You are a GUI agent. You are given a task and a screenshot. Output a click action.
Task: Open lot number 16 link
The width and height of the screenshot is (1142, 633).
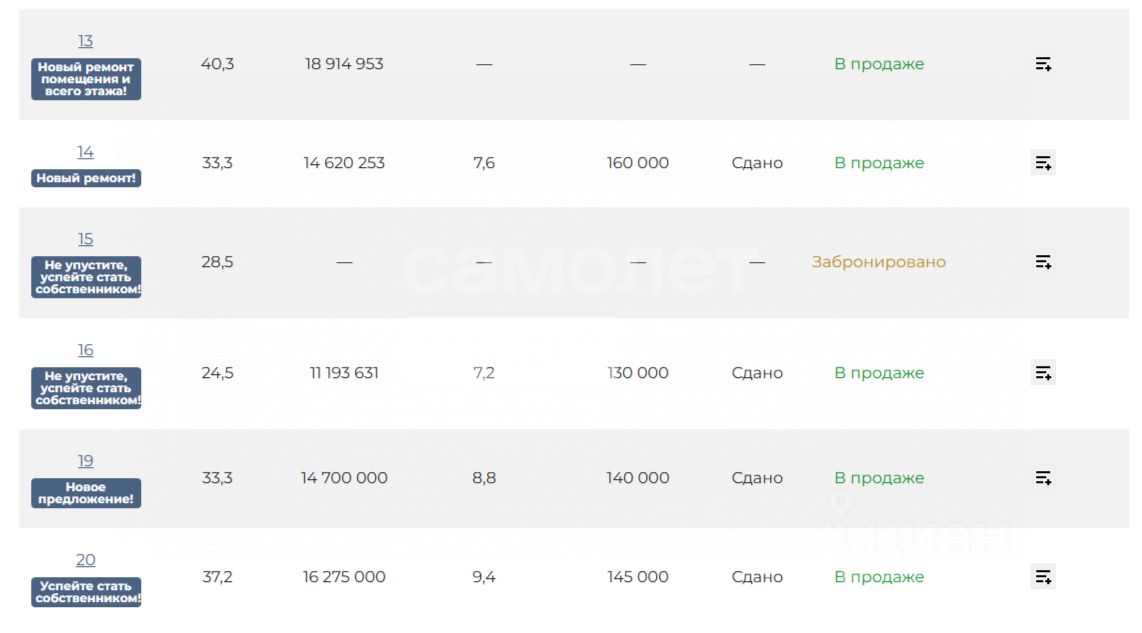[85, 350]
